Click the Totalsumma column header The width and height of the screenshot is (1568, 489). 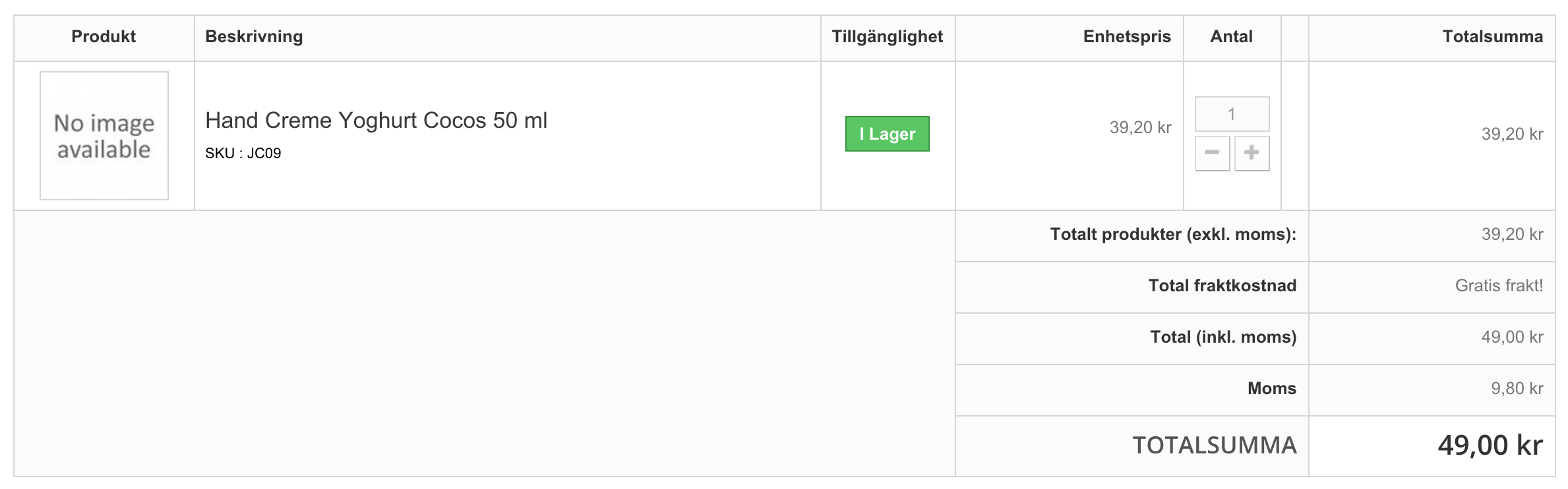click(1492, 37)
